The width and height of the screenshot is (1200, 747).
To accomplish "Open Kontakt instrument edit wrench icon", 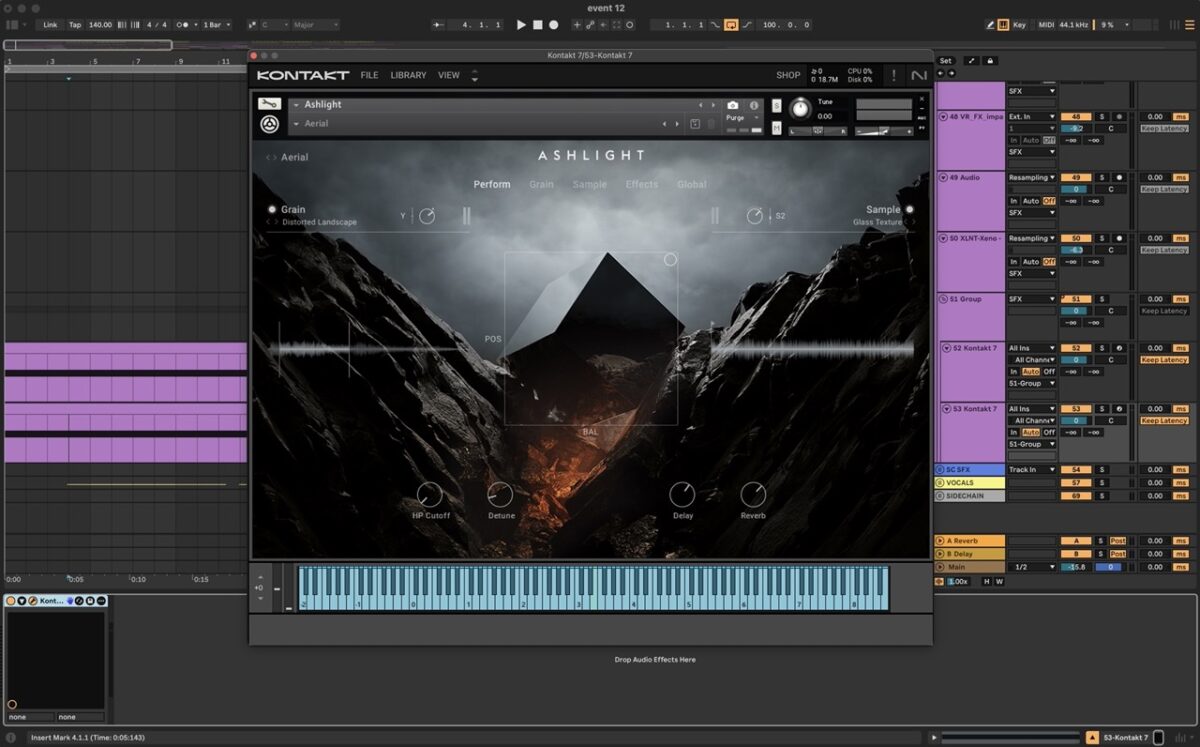I will (268, 104).
